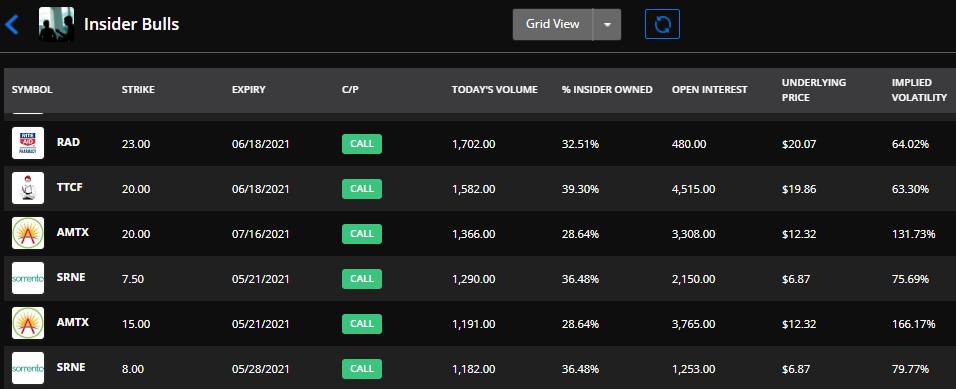The image size is (956, 389).
Task: Click RAD strike value 23.00
Action: coord(135,145)
